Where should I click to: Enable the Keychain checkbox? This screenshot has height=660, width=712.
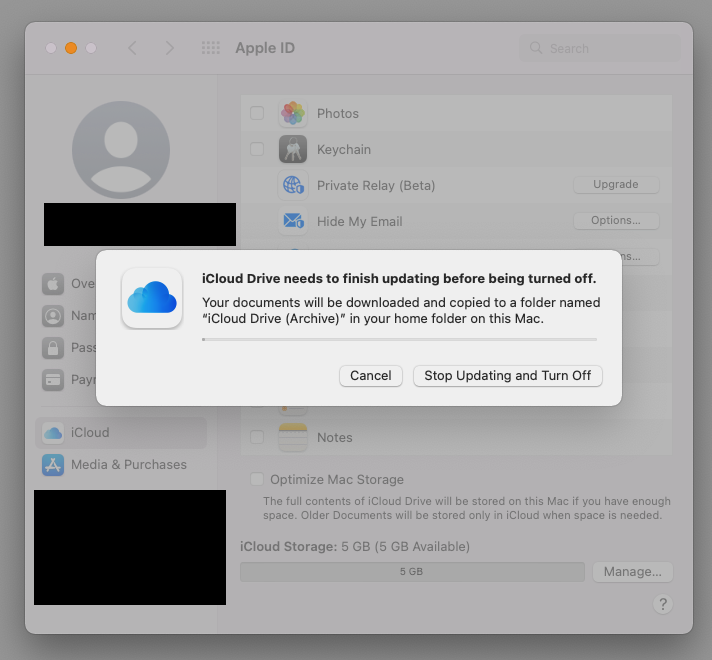pyautogui.click(x=257, y=149)
